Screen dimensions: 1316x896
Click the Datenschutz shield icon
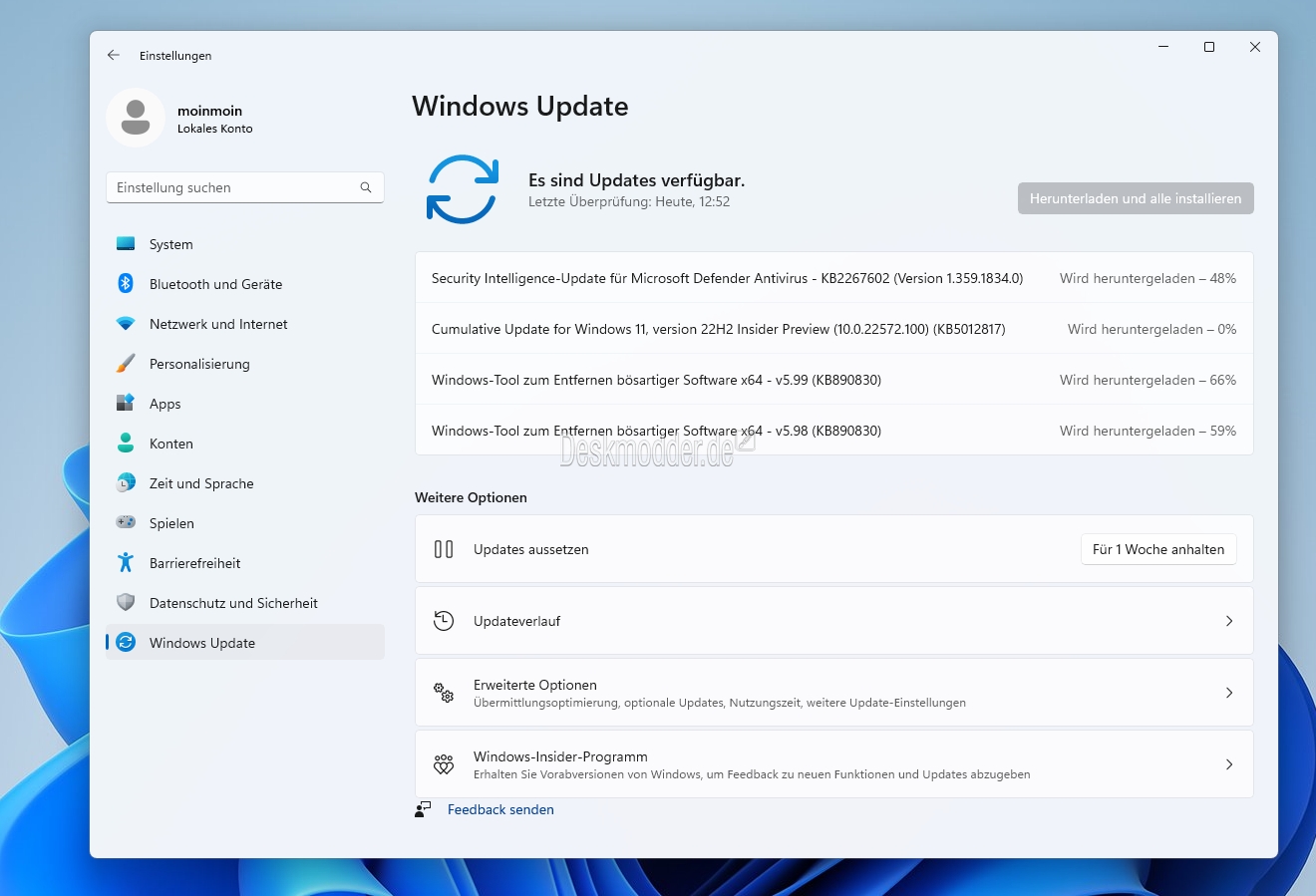pos(126,602)
